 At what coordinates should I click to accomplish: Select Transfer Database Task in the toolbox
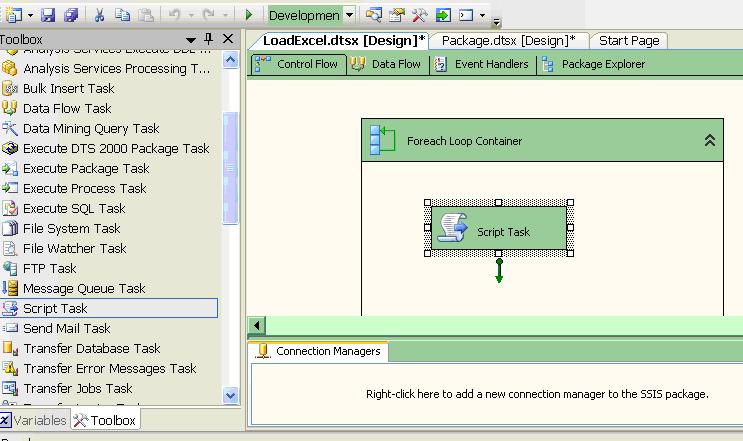(x=109, y=348)
